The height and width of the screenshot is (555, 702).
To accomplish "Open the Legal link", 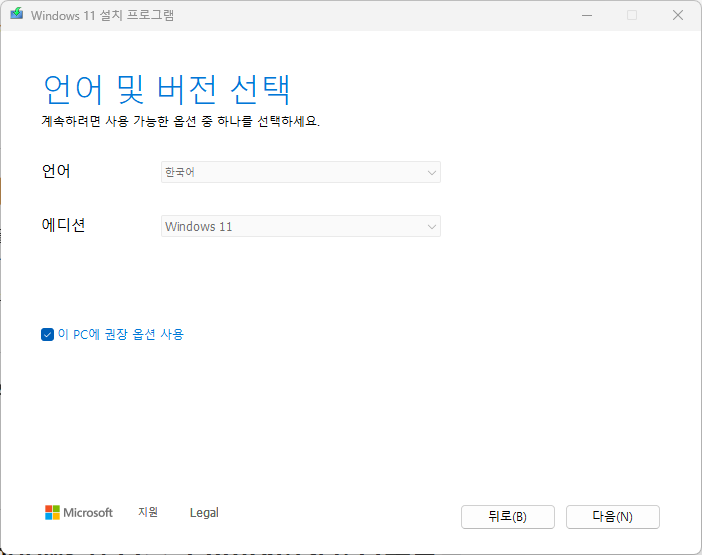I will [x=204, y=512].
